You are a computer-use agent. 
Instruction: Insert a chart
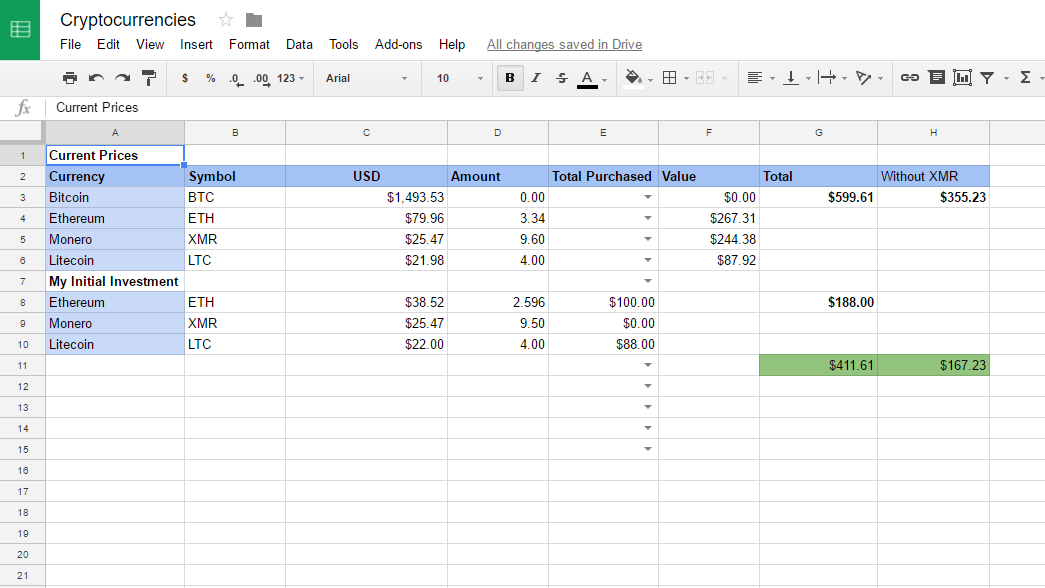tap(961, 77)
